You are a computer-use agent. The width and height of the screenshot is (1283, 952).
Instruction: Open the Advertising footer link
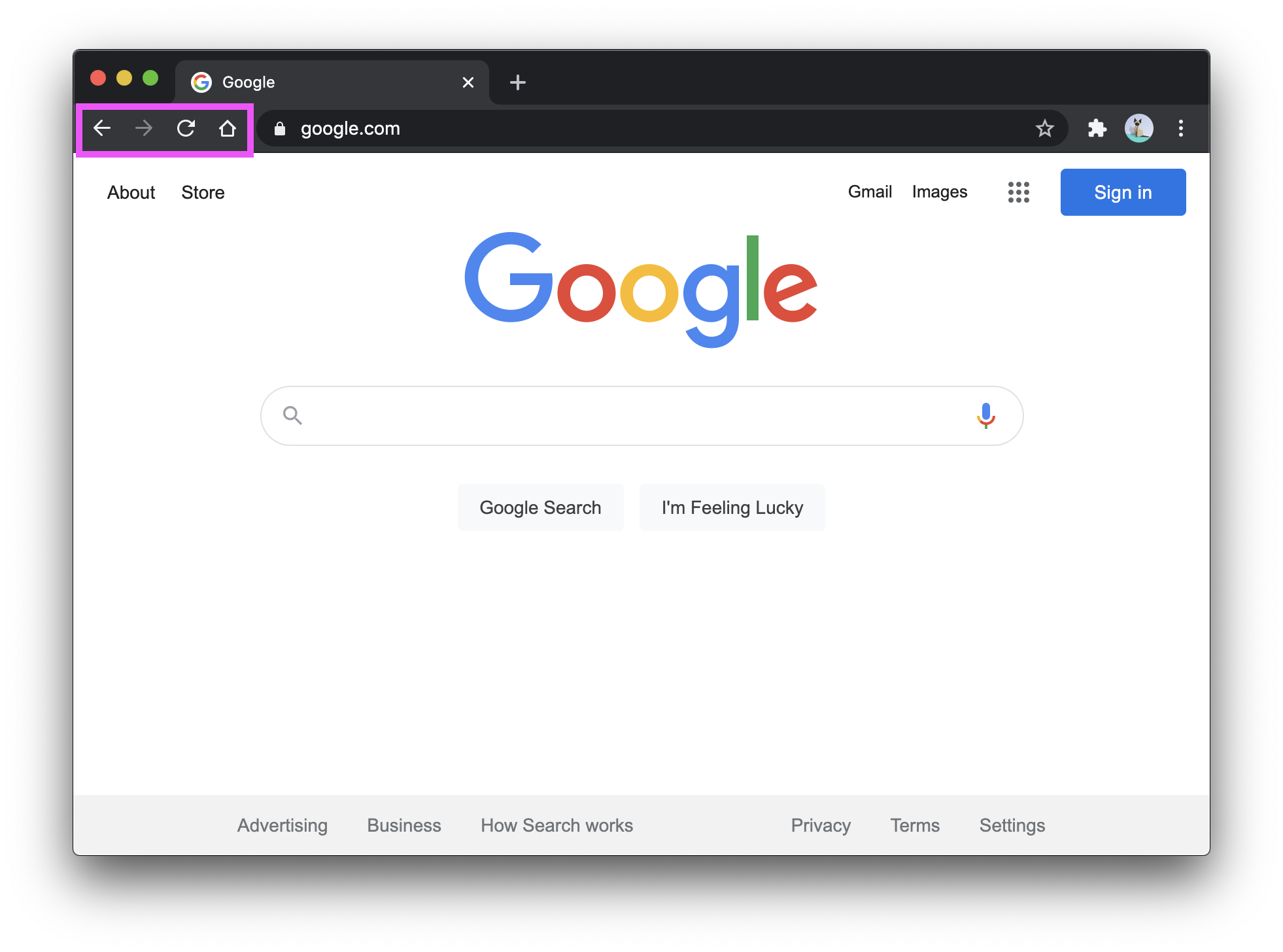tap(282, 825)
